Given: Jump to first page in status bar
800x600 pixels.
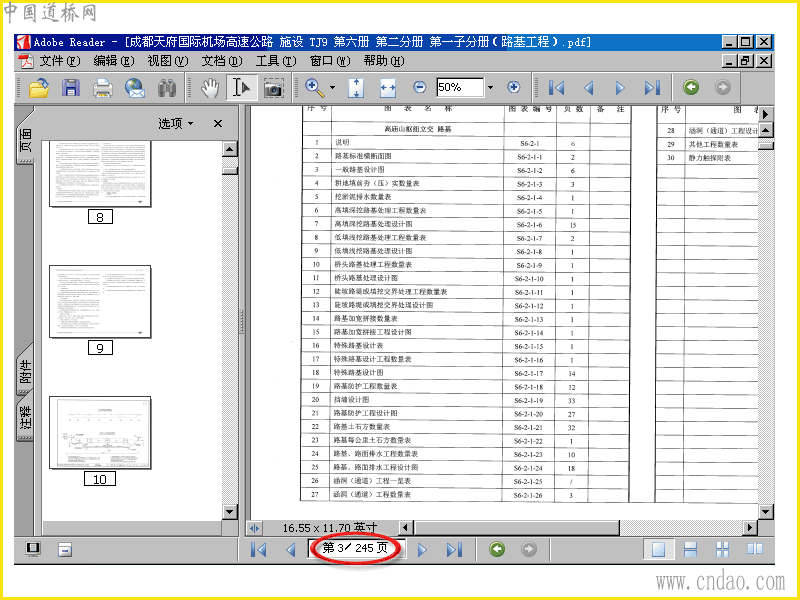Looking at the screenshot, I should click(259, 549).
